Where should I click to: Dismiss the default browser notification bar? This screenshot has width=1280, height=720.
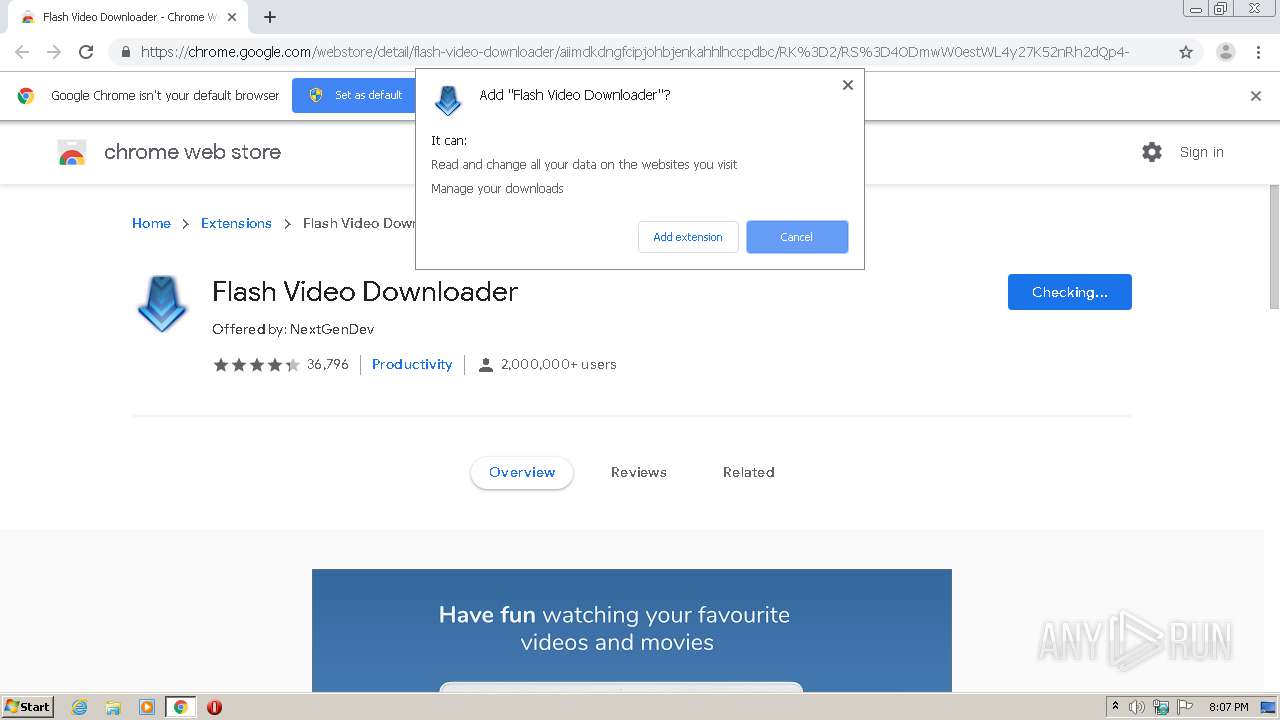tap(1256, 96)
